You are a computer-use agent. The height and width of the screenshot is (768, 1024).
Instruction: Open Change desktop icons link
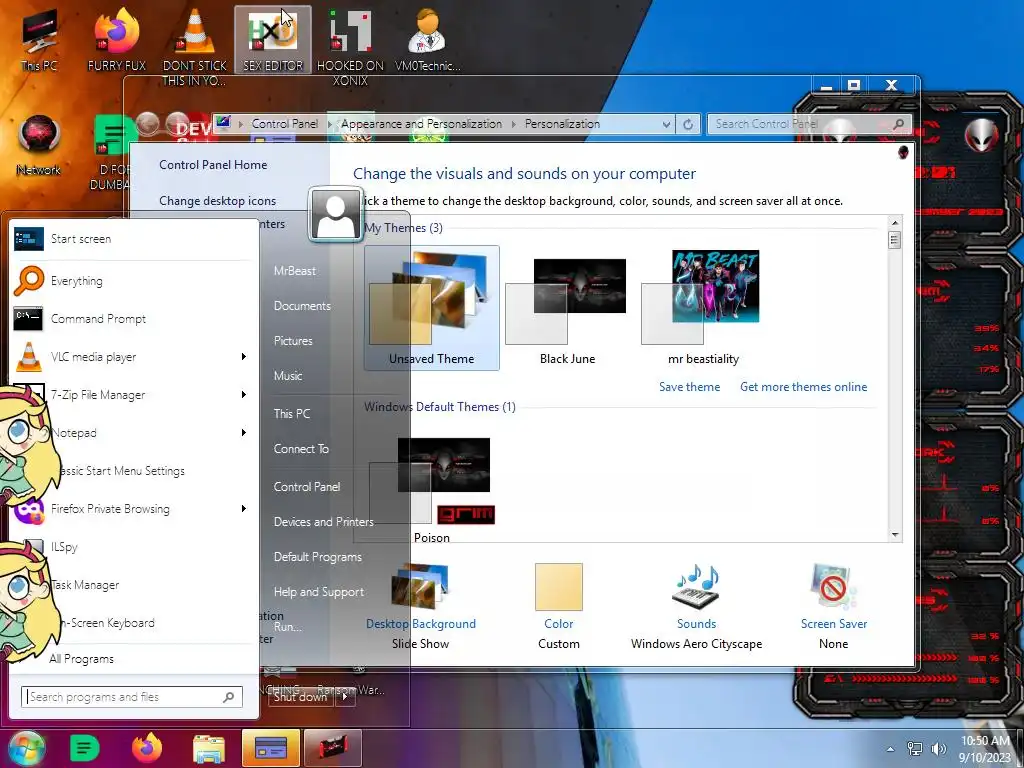[x=217, y=201]
